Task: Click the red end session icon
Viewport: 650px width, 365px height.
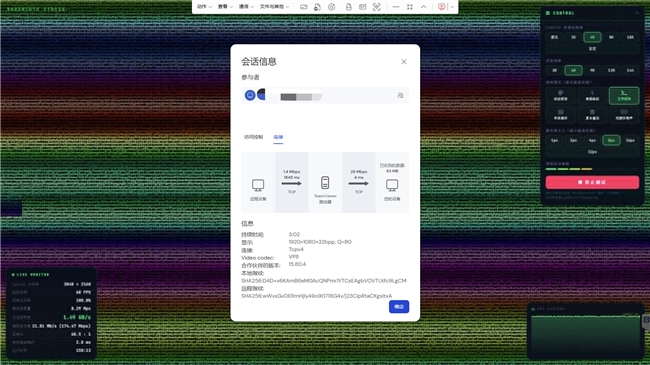Action: 441,7
